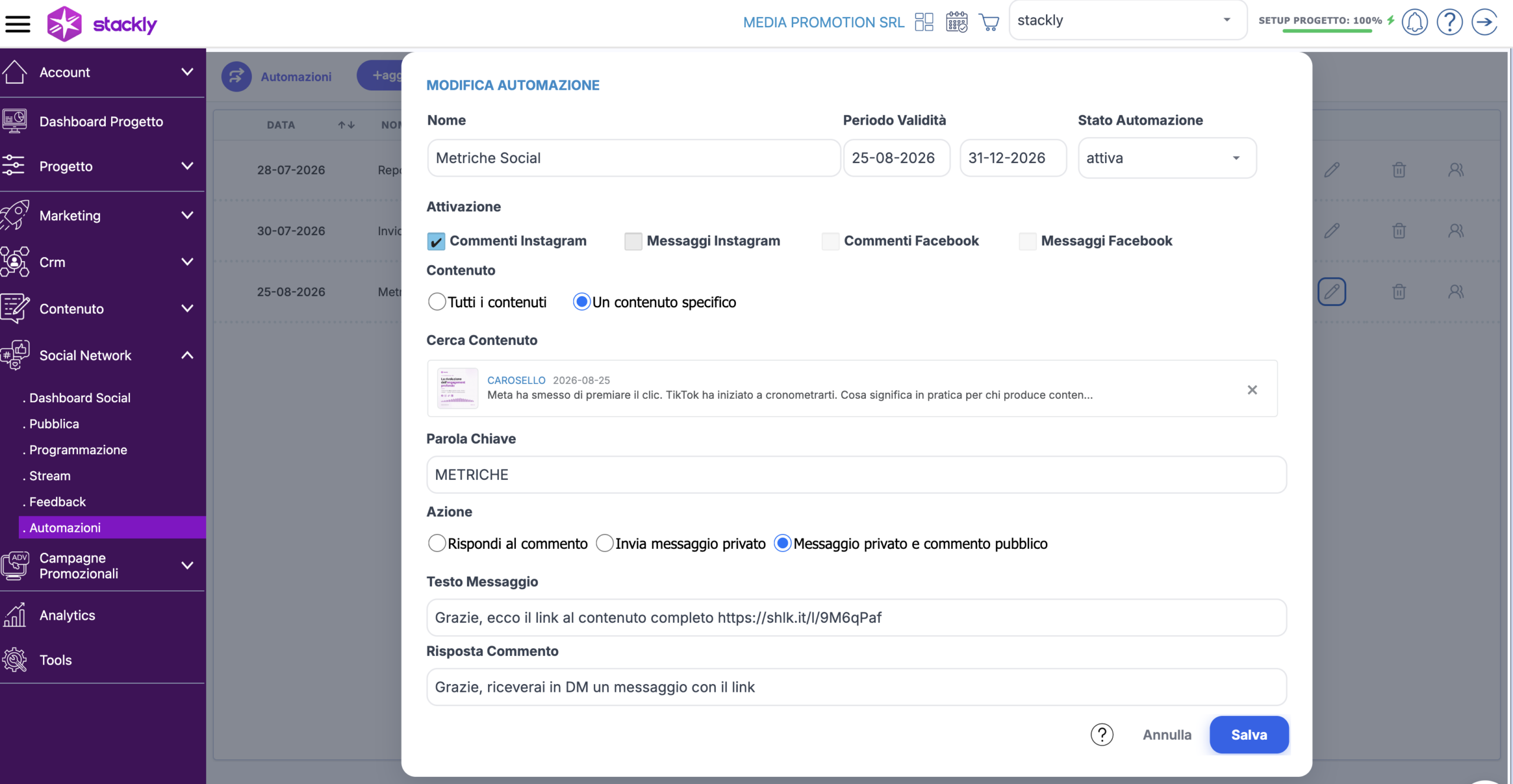The image size is (1513, 784).
Task: Click the Campagne Promozionali ADV icon
Action: (14, 565)
